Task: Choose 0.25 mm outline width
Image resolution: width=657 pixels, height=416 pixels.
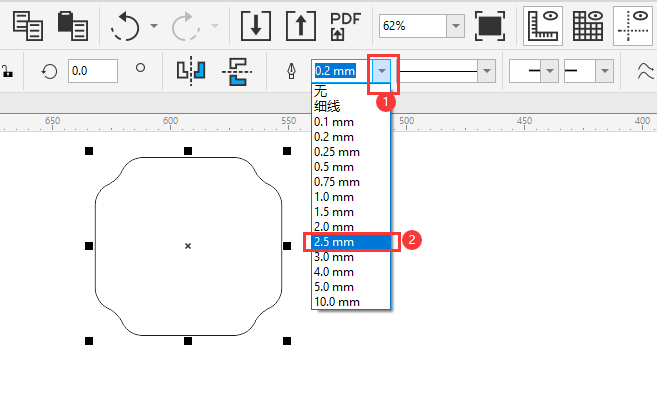Action: click(x=351, y=152)
